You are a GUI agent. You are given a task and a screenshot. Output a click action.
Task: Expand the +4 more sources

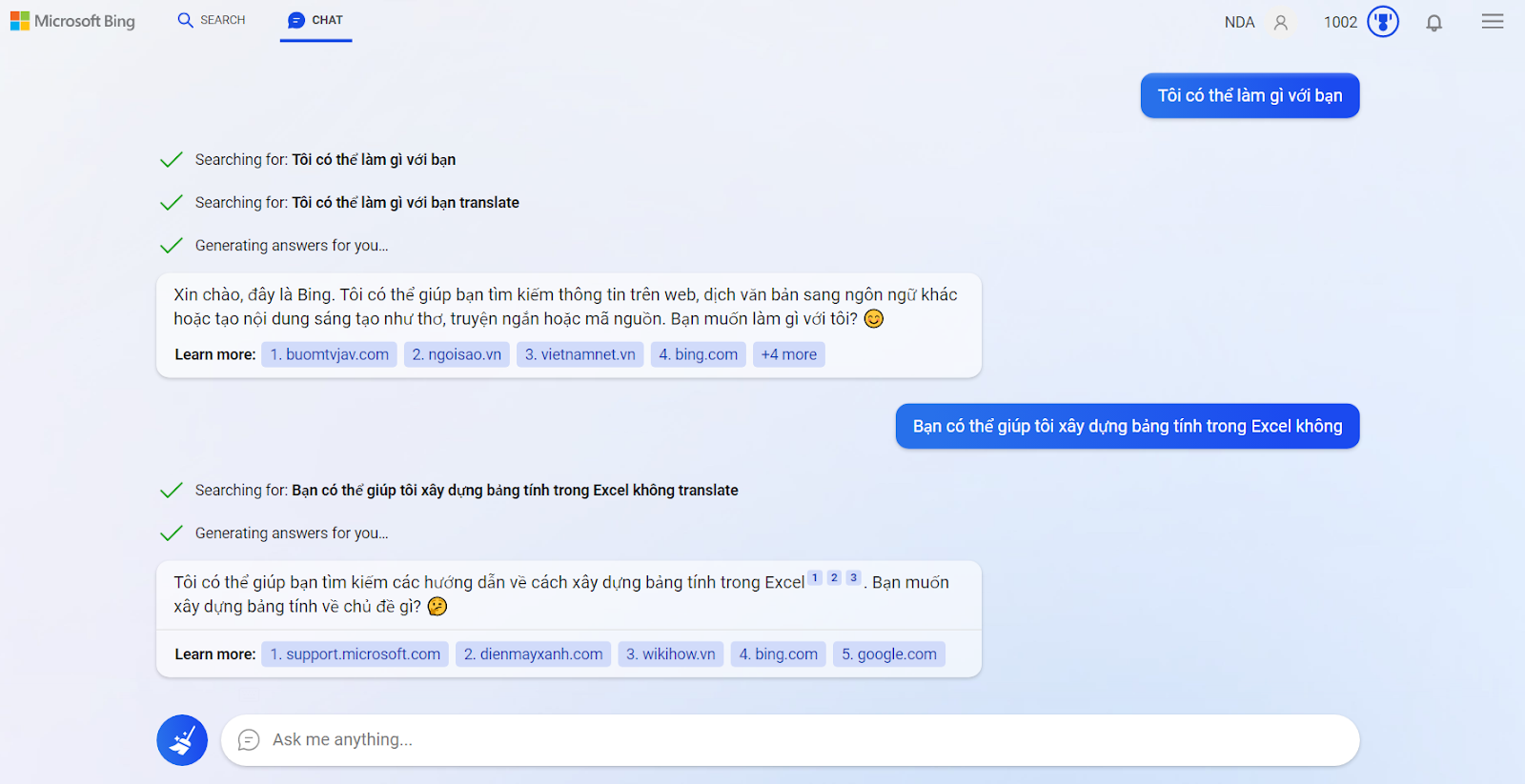[x=788, y=354]
